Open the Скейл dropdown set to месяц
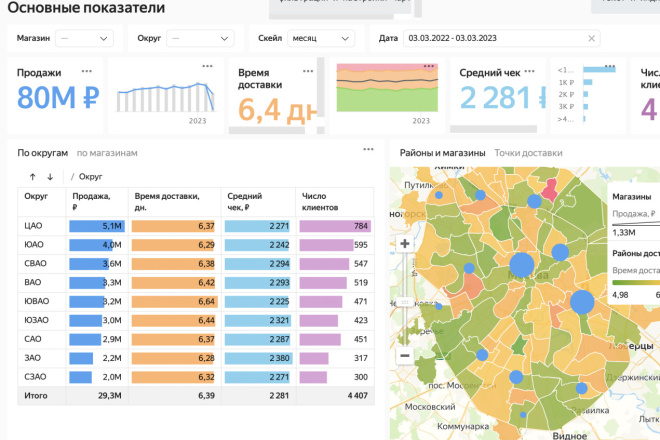 coord(321,38)
